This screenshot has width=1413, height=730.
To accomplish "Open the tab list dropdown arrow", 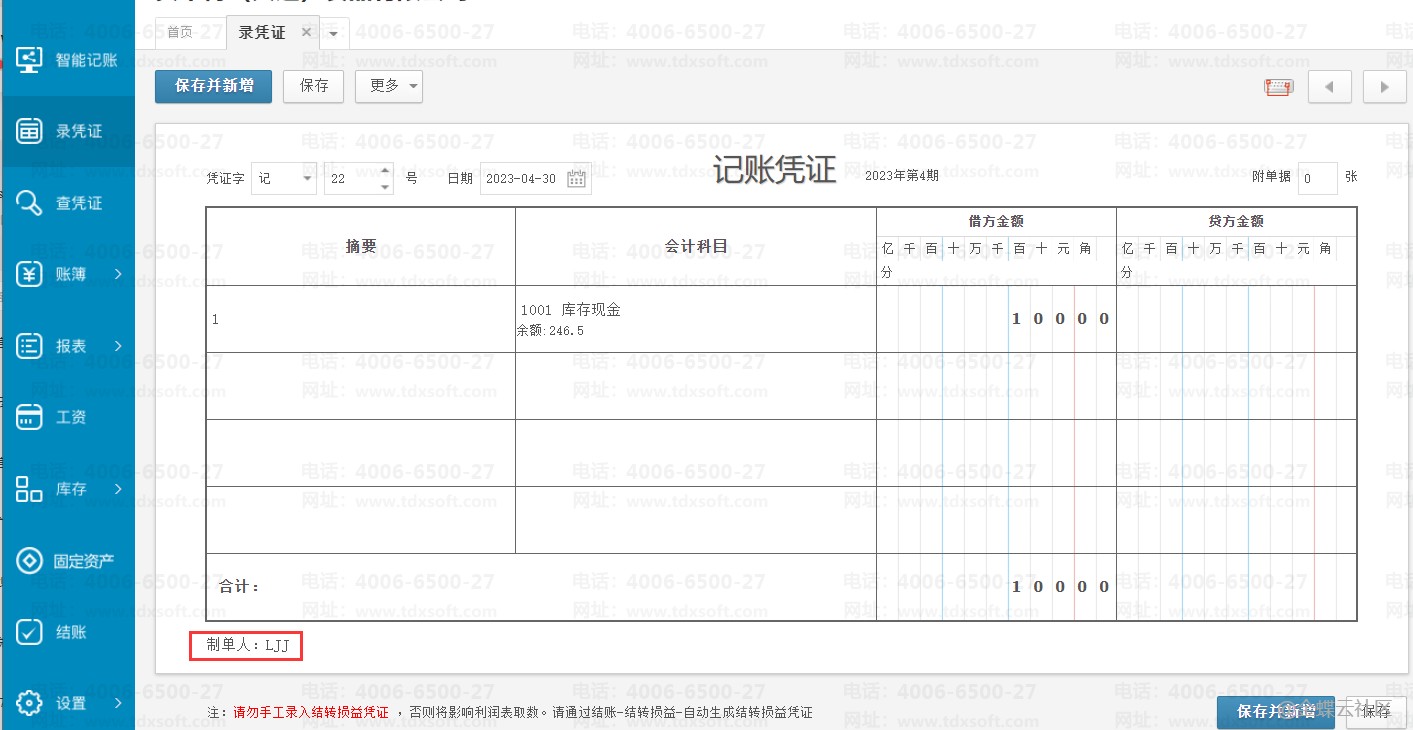I will [333, 33].
